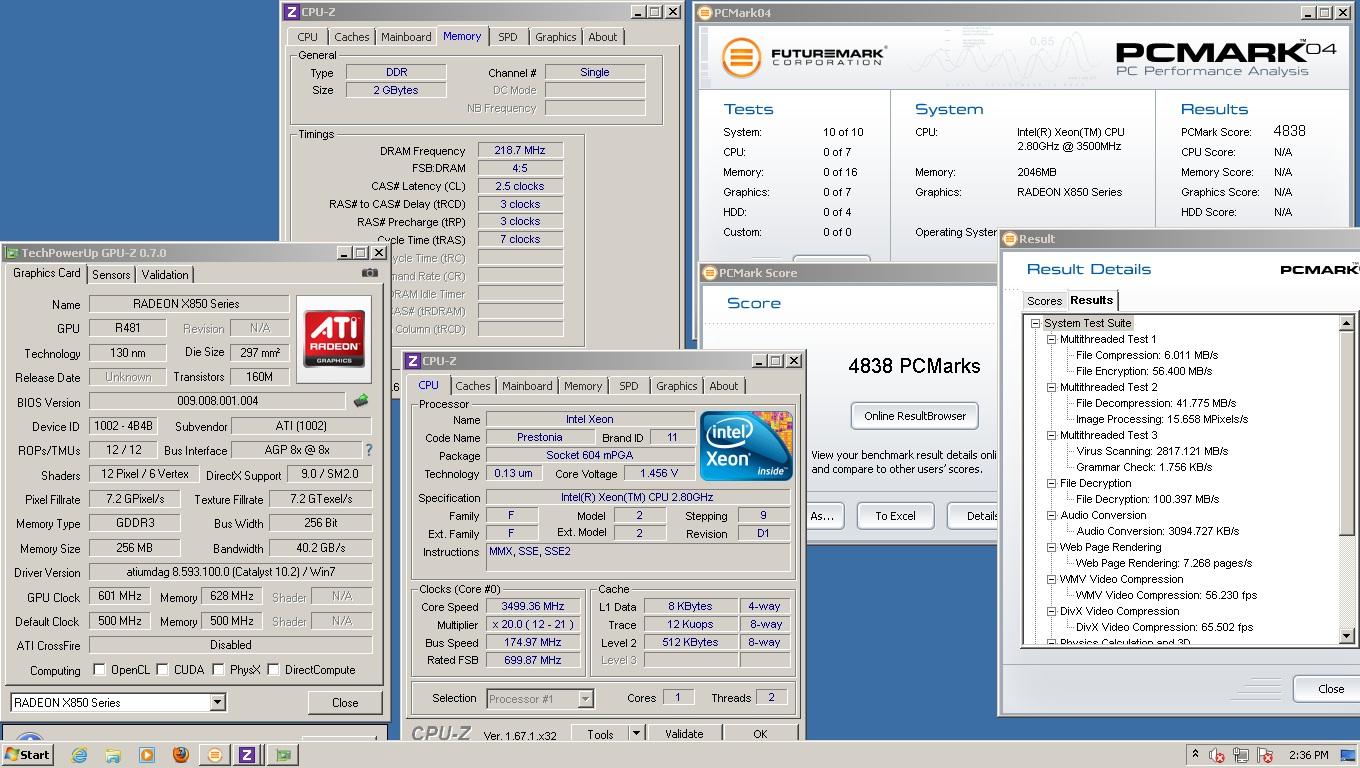The height and width of the screenshot is (768, 1360).
Task: Click the PCMark Score window title icon
Action: (x=709, y=273)
